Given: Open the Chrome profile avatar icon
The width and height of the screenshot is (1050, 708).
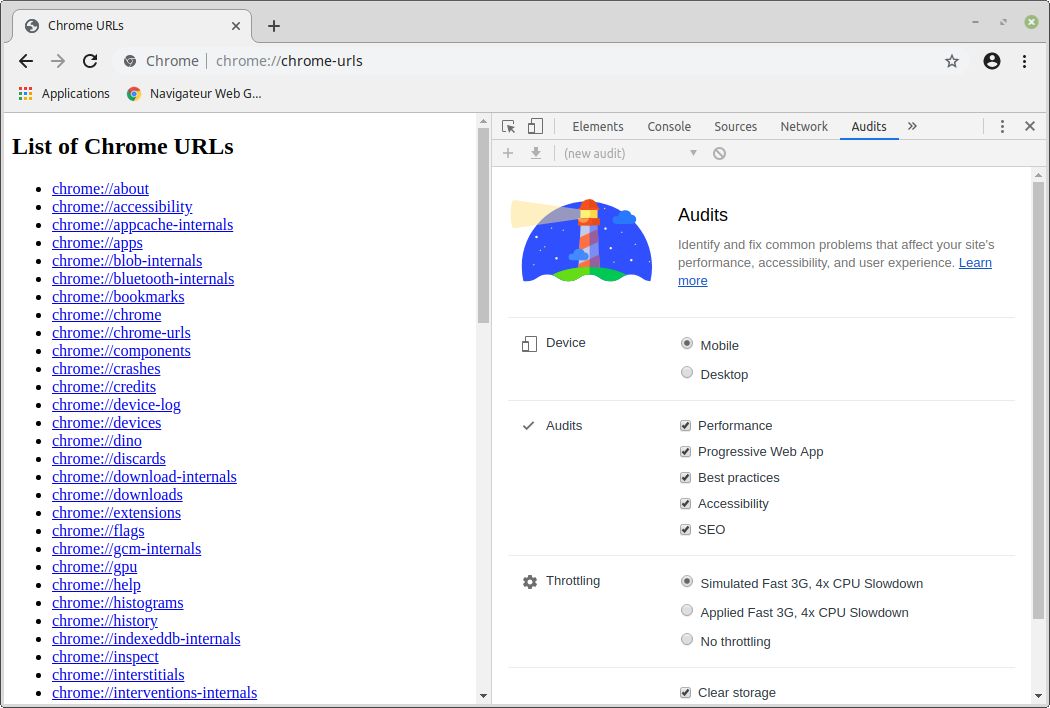Looking at the screenshot, I should coord(992,61).
